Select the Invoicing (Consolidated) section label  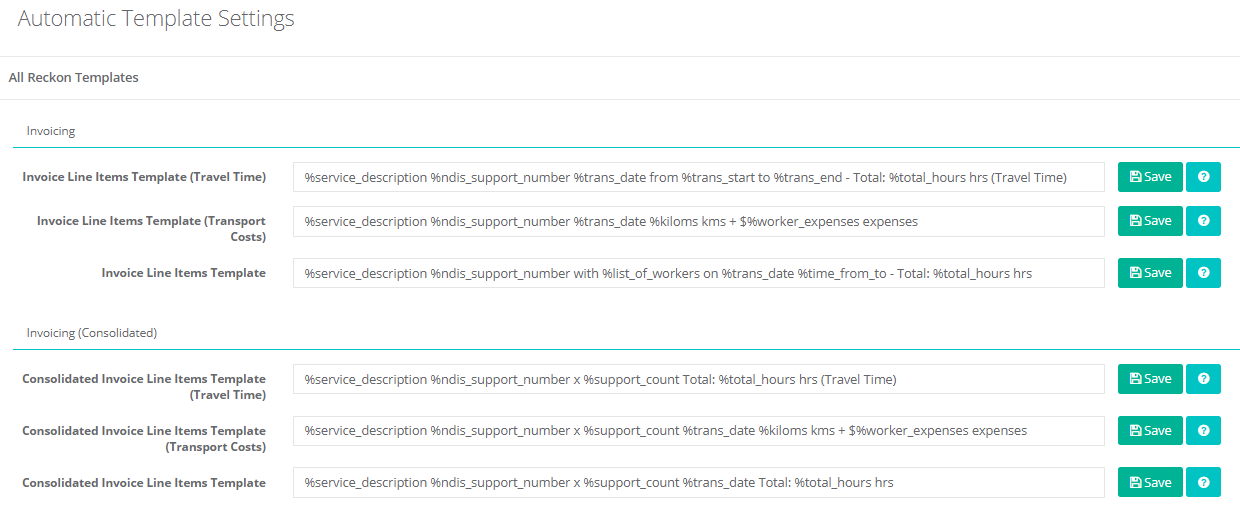tap(92, 332)
